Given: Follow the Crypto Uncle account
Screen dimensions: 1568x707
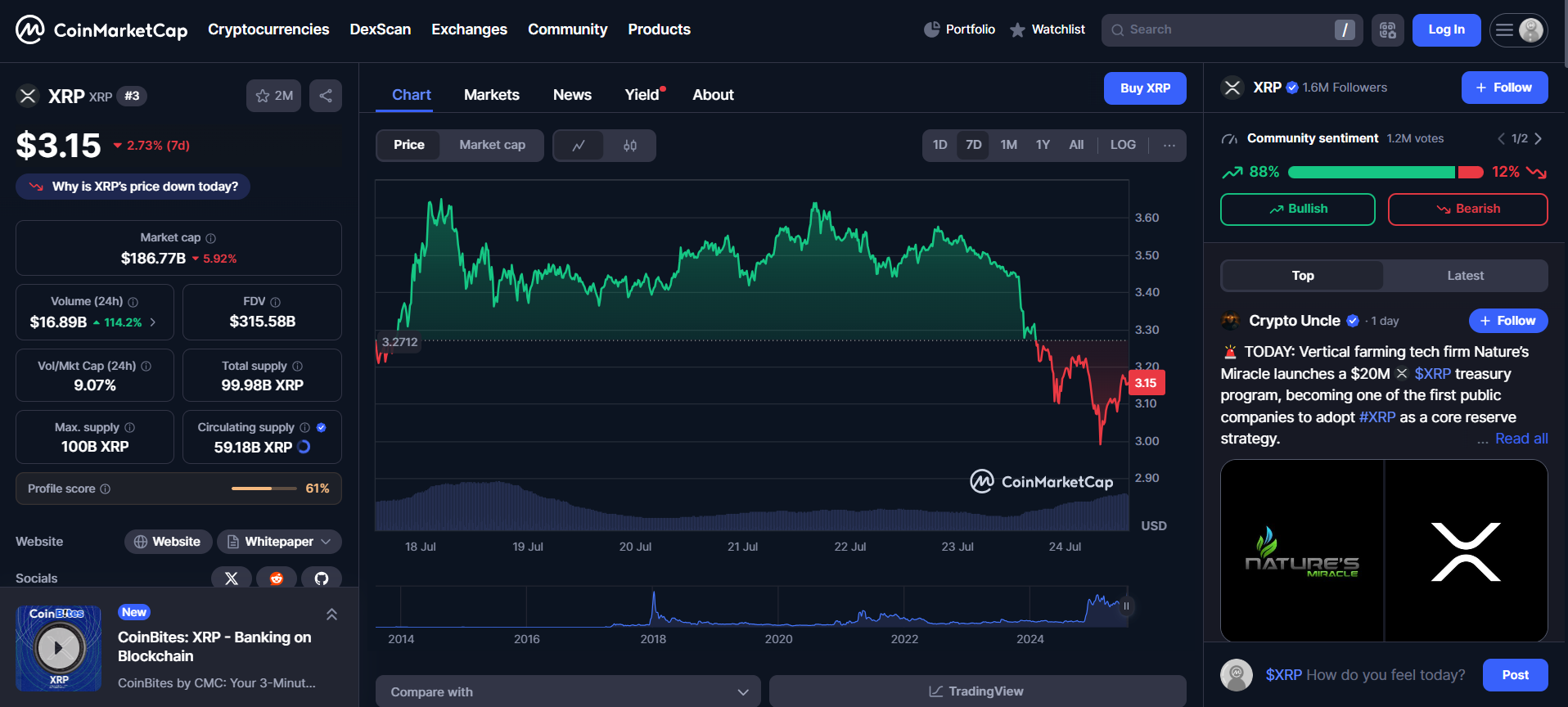Looking at the screenshot, I should (x=1507, y=321).
